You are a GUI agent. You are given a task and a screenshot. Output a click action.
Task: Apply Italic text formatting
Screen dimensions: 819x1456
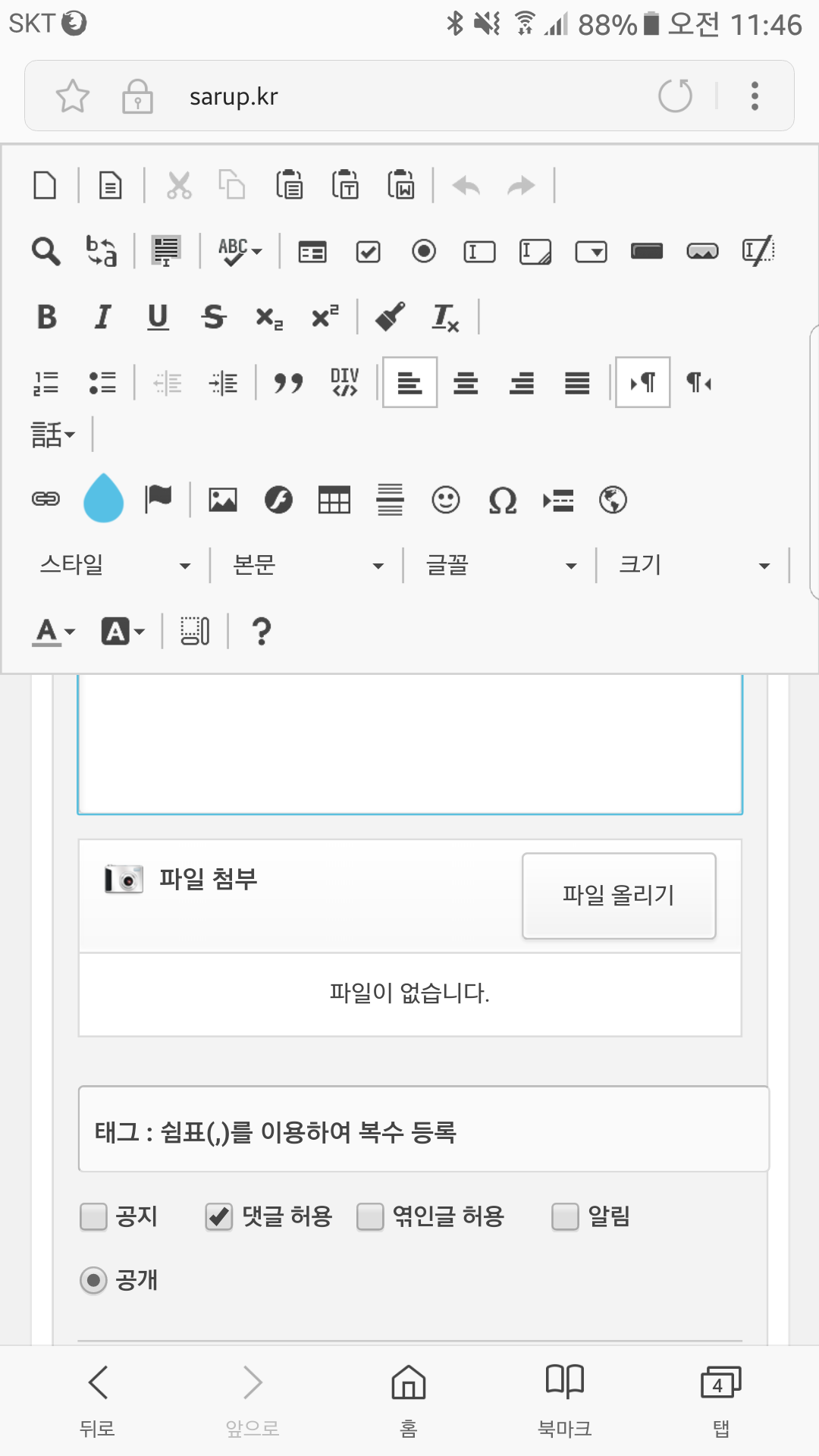(102, 317)
